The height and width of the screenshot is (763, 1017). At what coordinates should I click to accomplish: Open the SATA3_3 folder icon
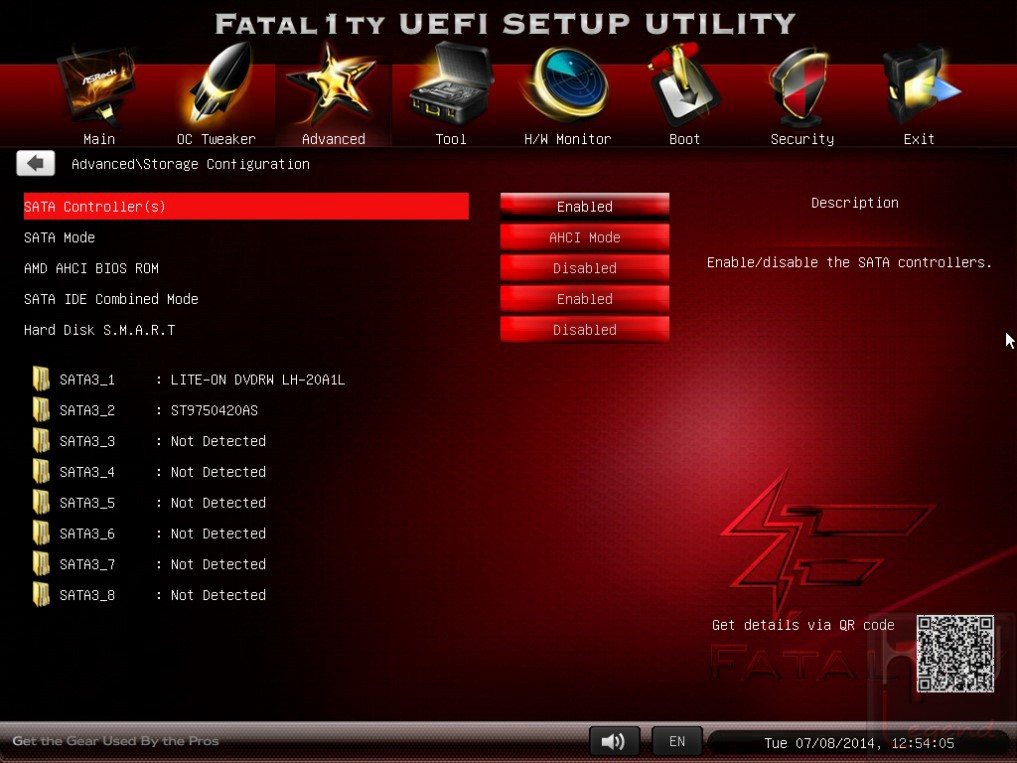[x=41, y=441]
